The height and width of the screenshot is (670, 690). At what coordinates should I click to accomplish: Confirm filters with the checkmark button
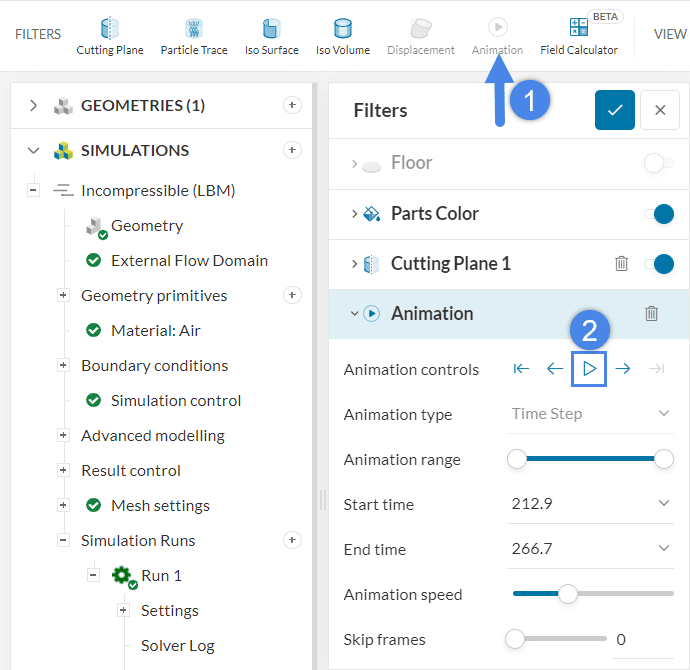coord(614,110)
